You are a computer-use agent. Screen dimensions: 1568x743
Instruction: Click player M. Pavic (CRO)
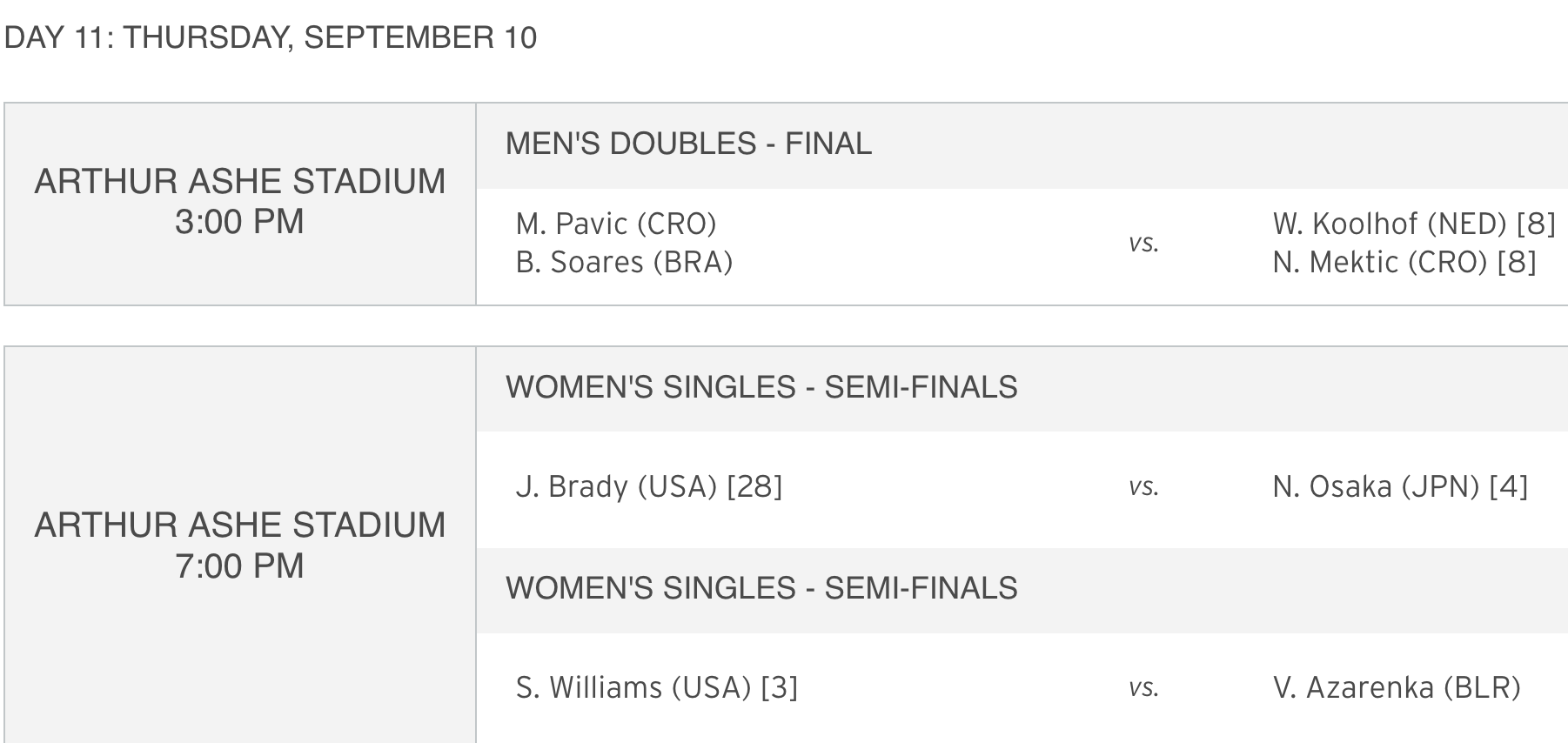click(616, 224)
